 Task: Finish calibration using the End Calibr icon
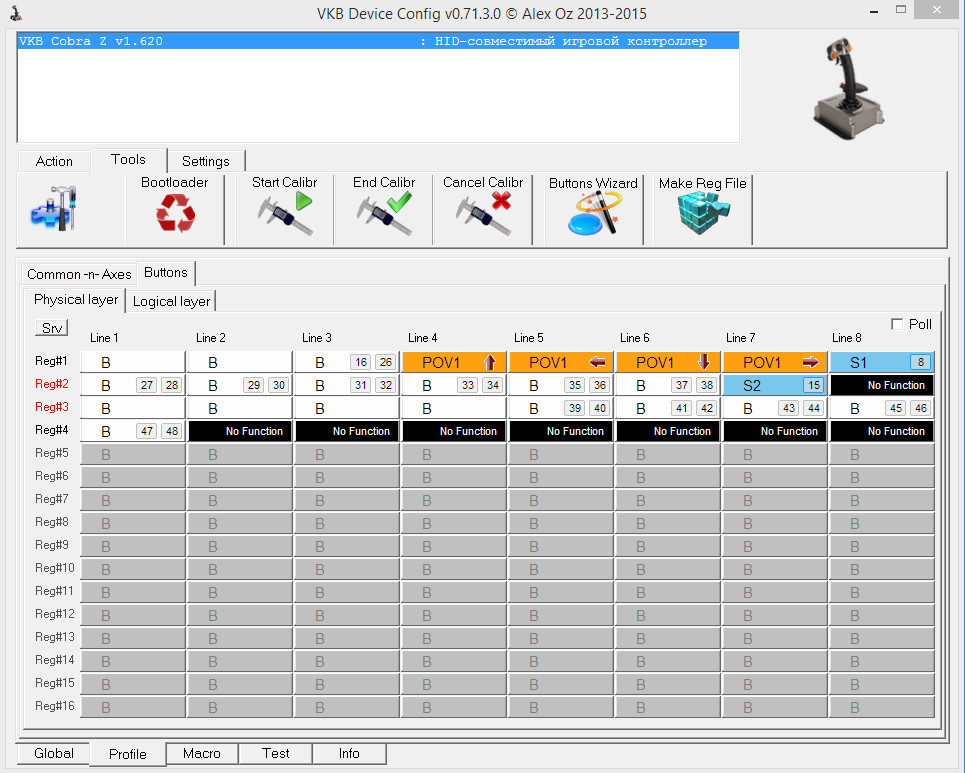click(384, 213)
